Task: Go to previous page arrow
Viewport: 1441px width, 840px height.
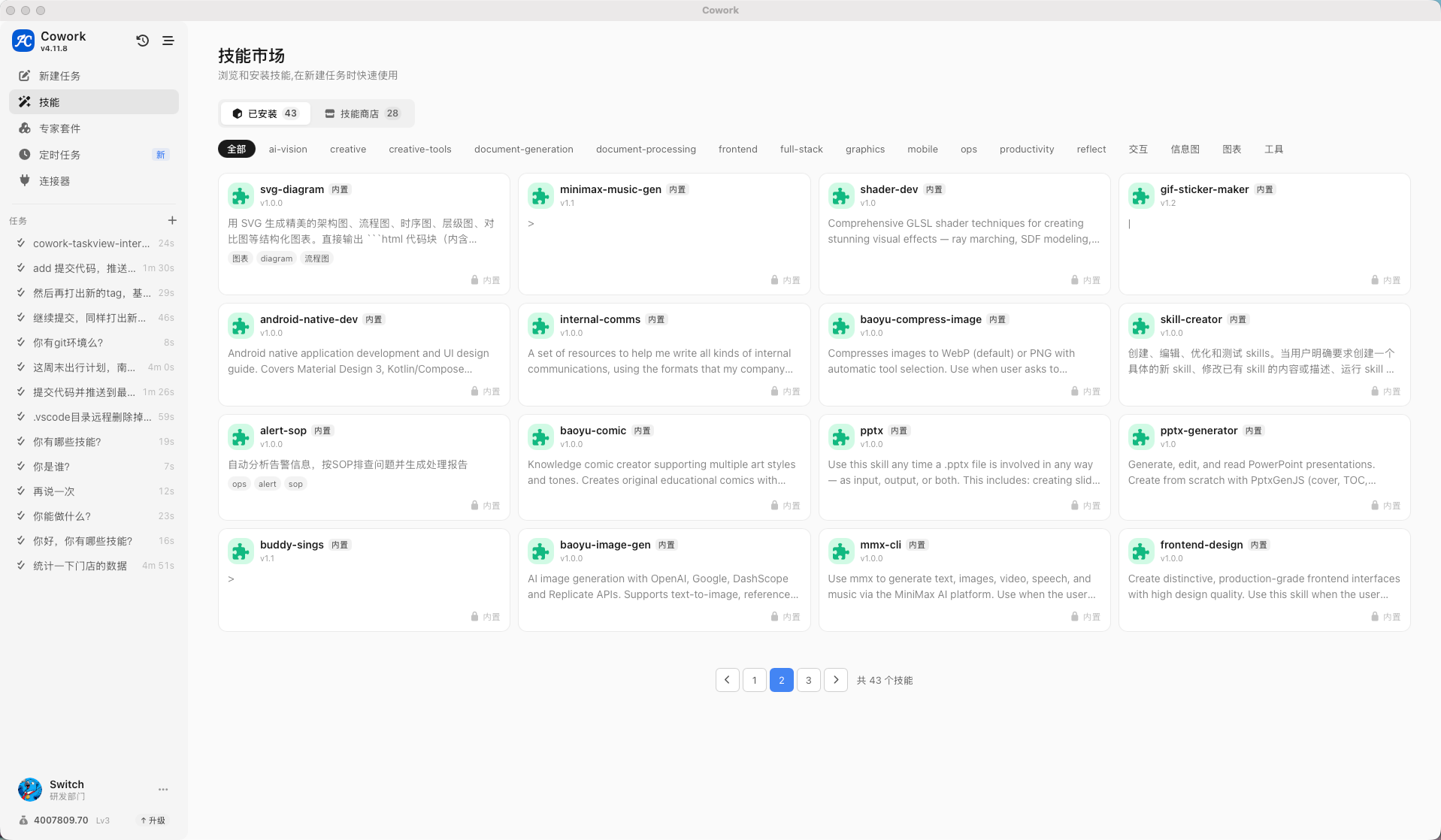Action: tap(728, 680)
